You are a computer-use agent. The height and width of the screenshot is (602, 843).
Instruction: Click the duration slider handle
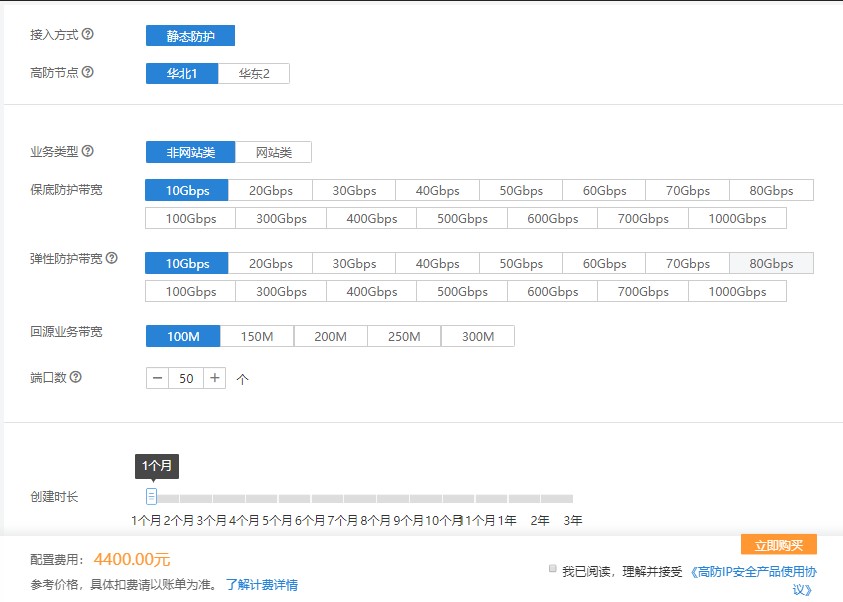[152, 496]
